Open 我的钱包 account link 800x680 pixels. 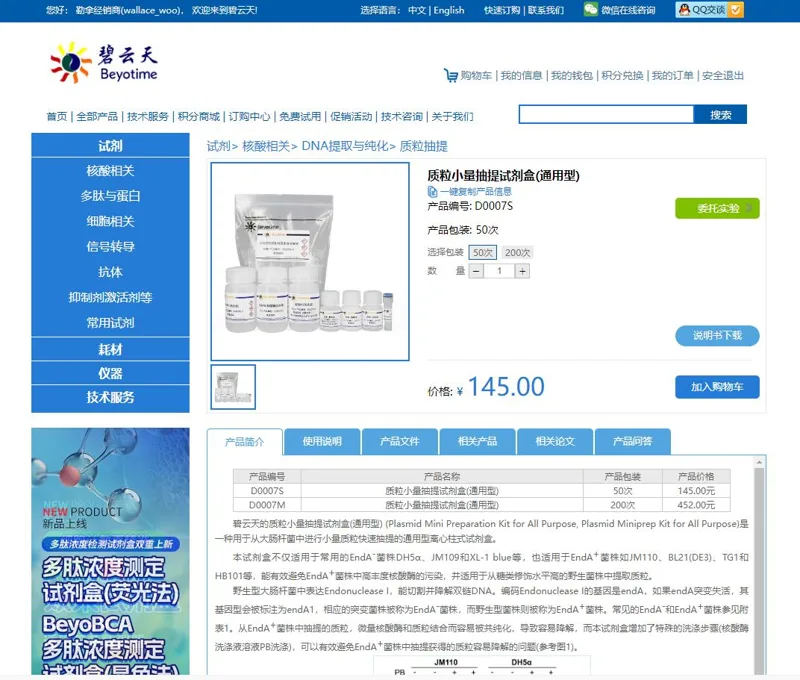571,75
